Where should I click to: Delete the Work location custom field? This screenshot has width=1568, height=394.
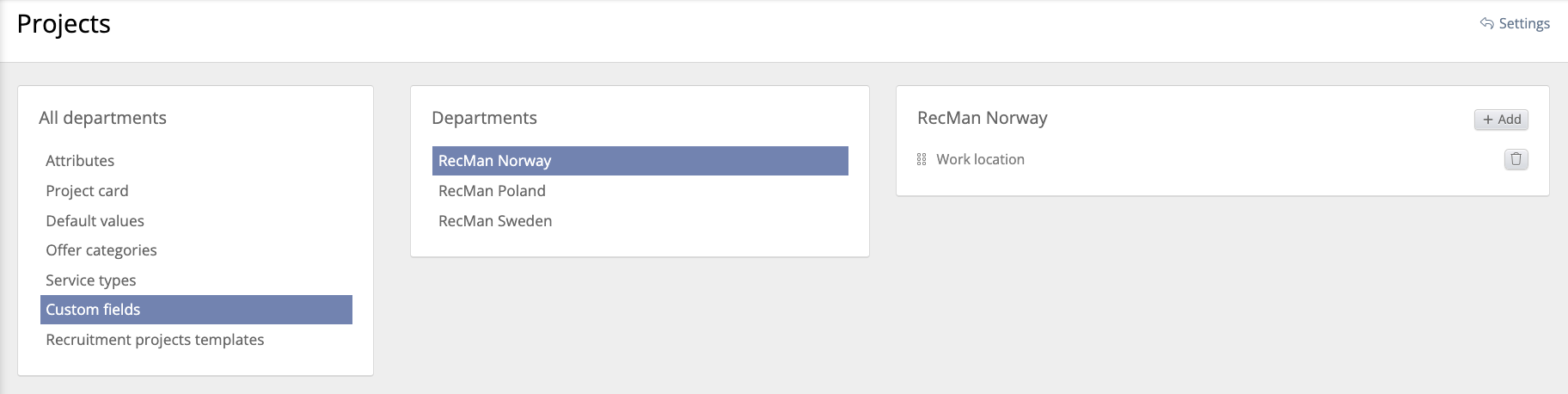[1516, 159]
